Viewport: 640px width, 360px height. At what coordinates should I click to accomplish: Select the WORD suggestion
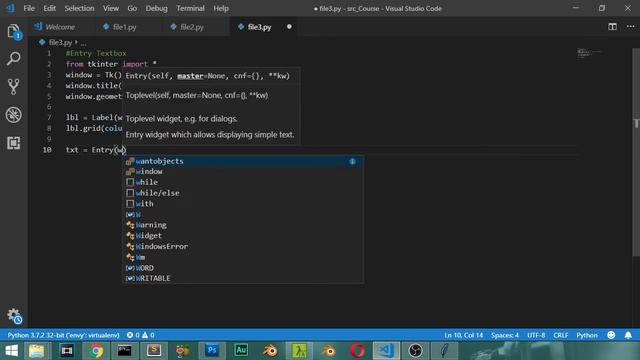click(243, 268)
